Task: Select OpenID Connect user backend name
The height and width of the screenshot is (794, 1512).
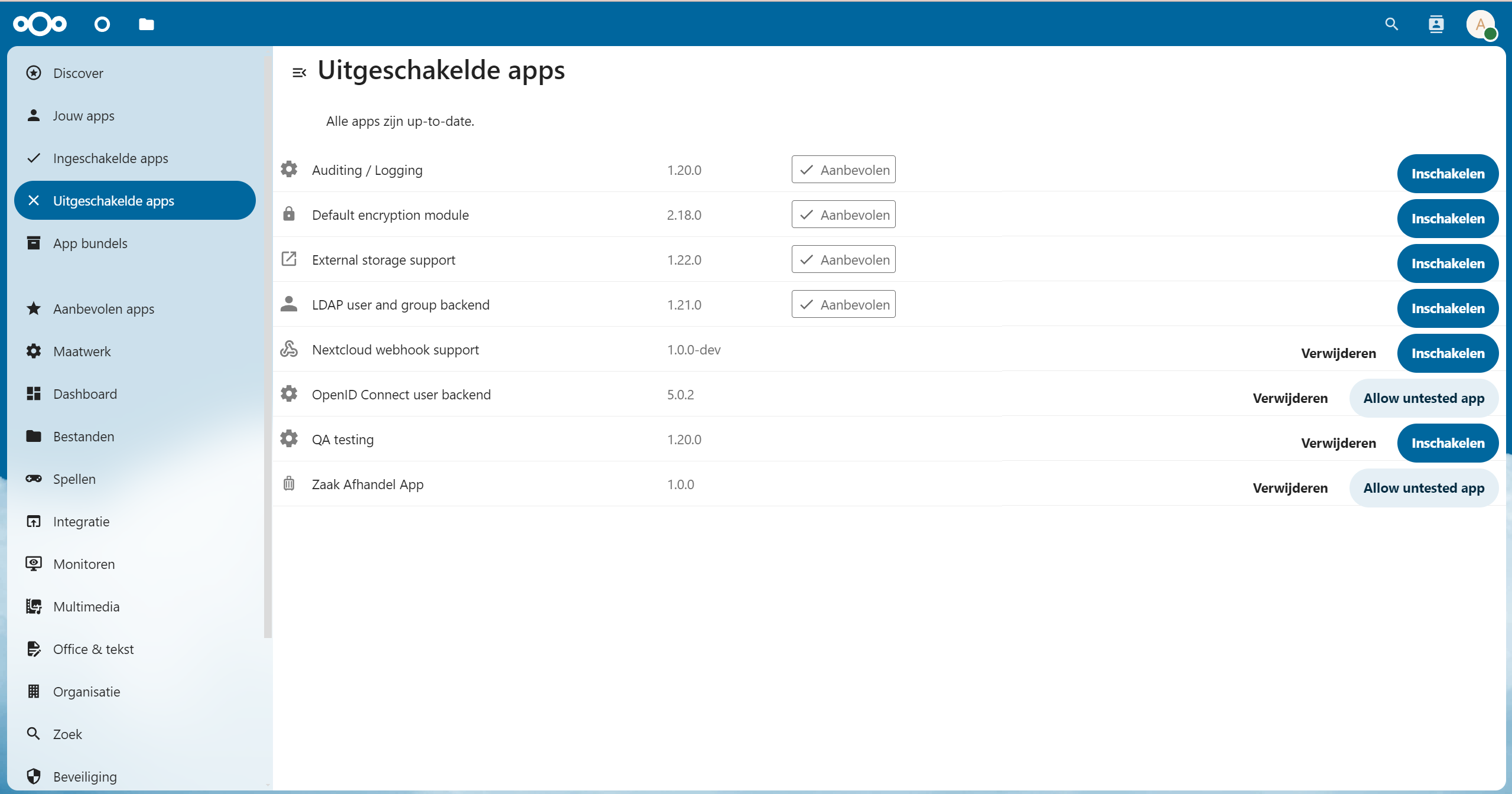Action: click(x=401, y=395)
